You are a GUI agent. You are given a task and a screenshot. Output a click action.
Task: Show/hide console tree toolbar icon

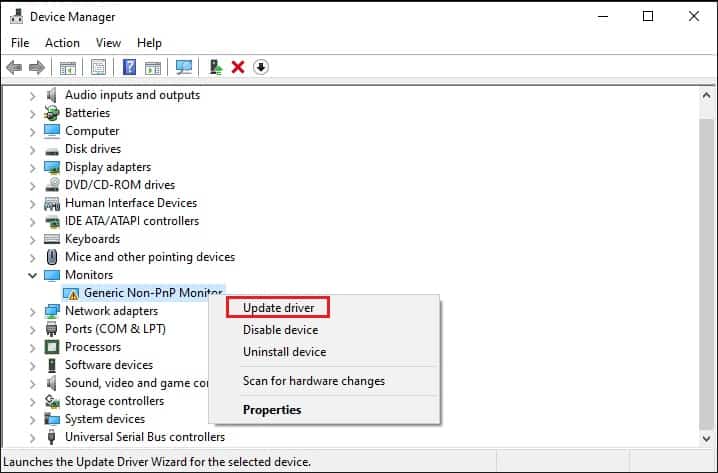point(68,68)
